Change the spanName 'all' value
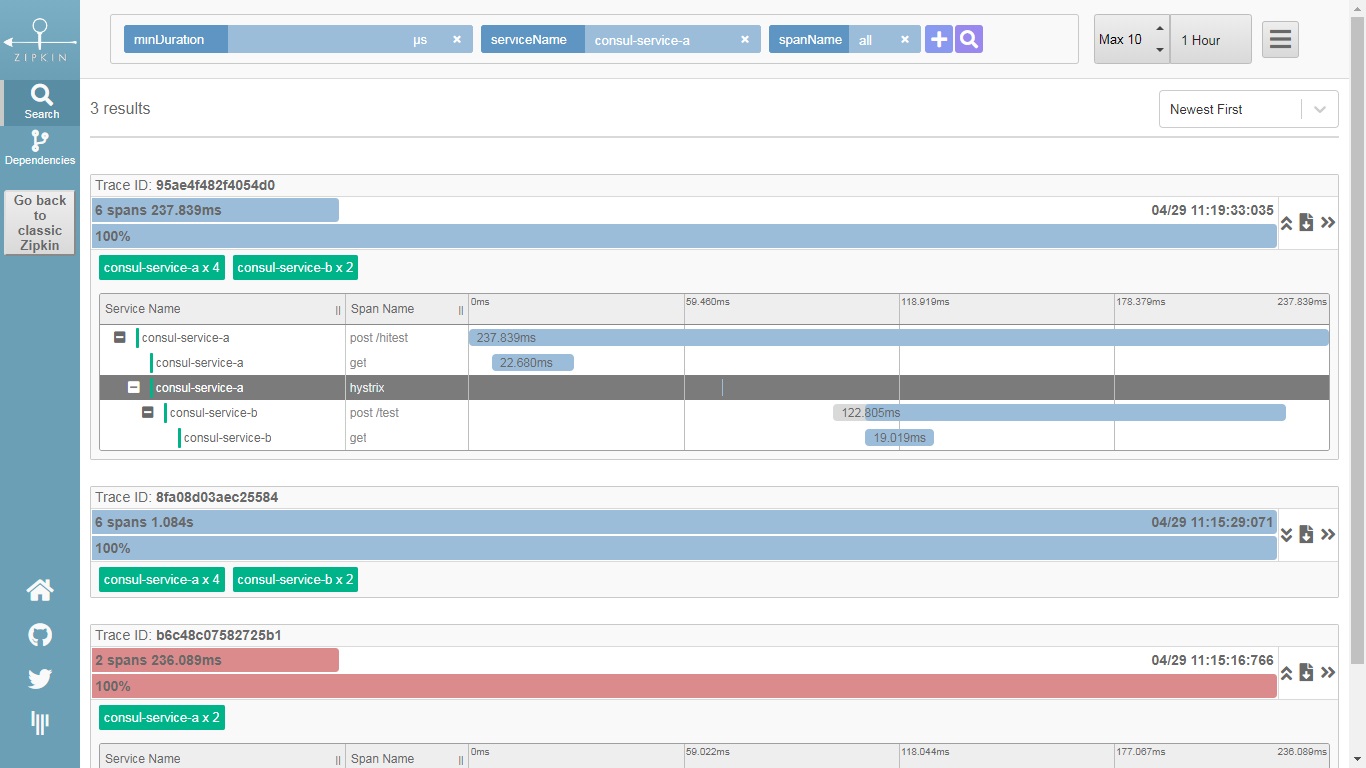Screen dimensions: 1366x768 click(870, 40)
